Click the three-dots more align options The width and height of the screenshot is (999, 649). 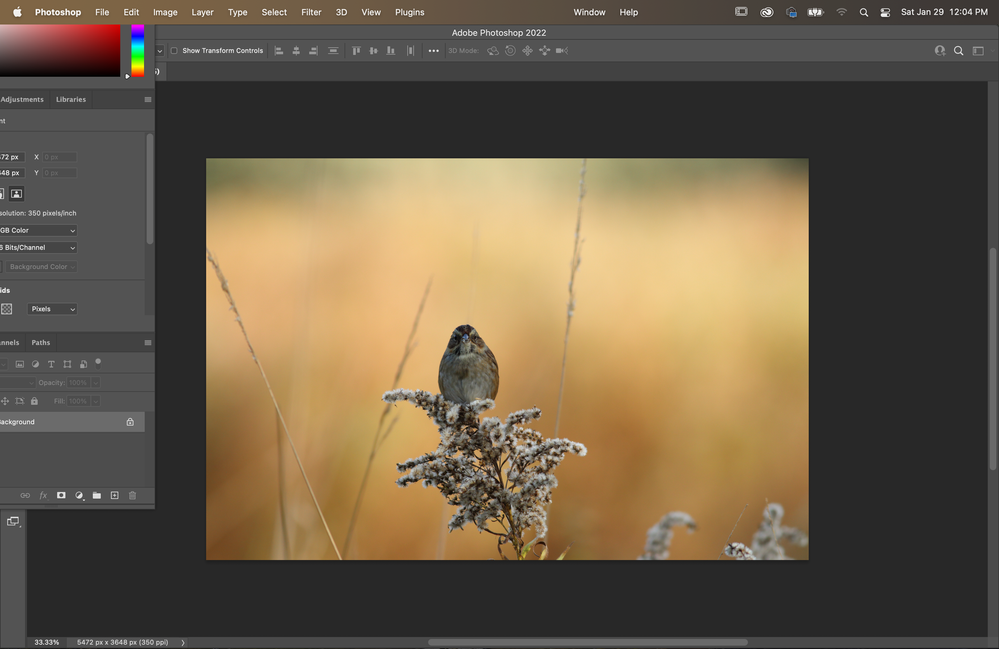(433, 51)
